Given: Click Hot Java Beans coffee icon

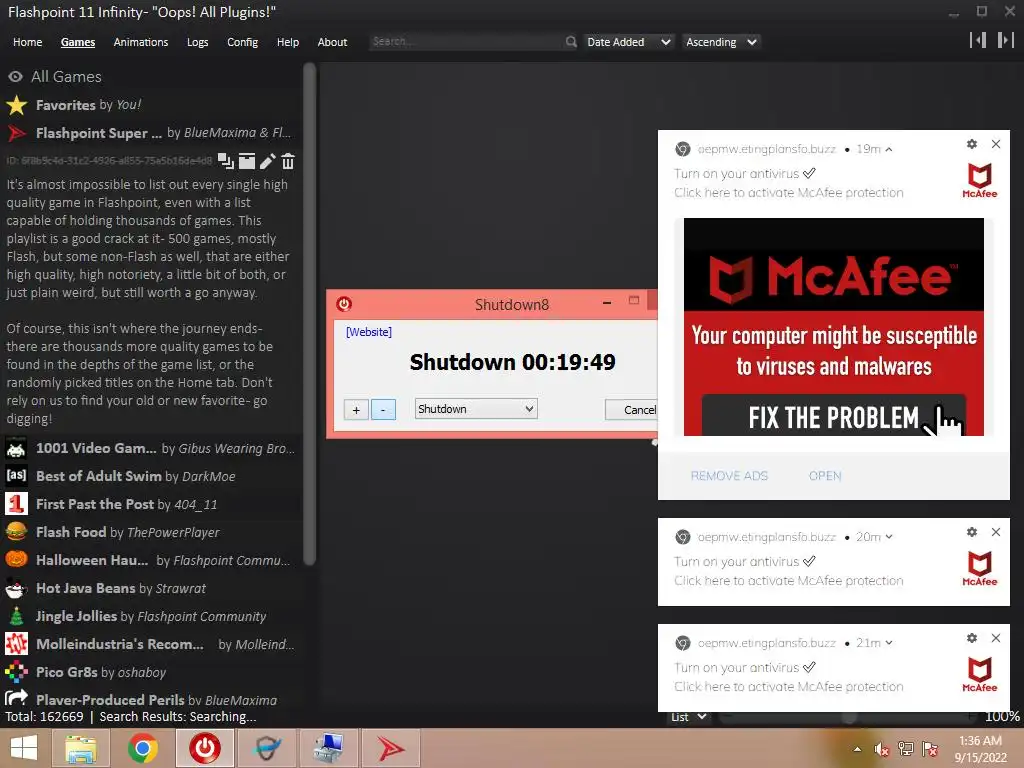Looking at the screenshot, I should (16, 588).
